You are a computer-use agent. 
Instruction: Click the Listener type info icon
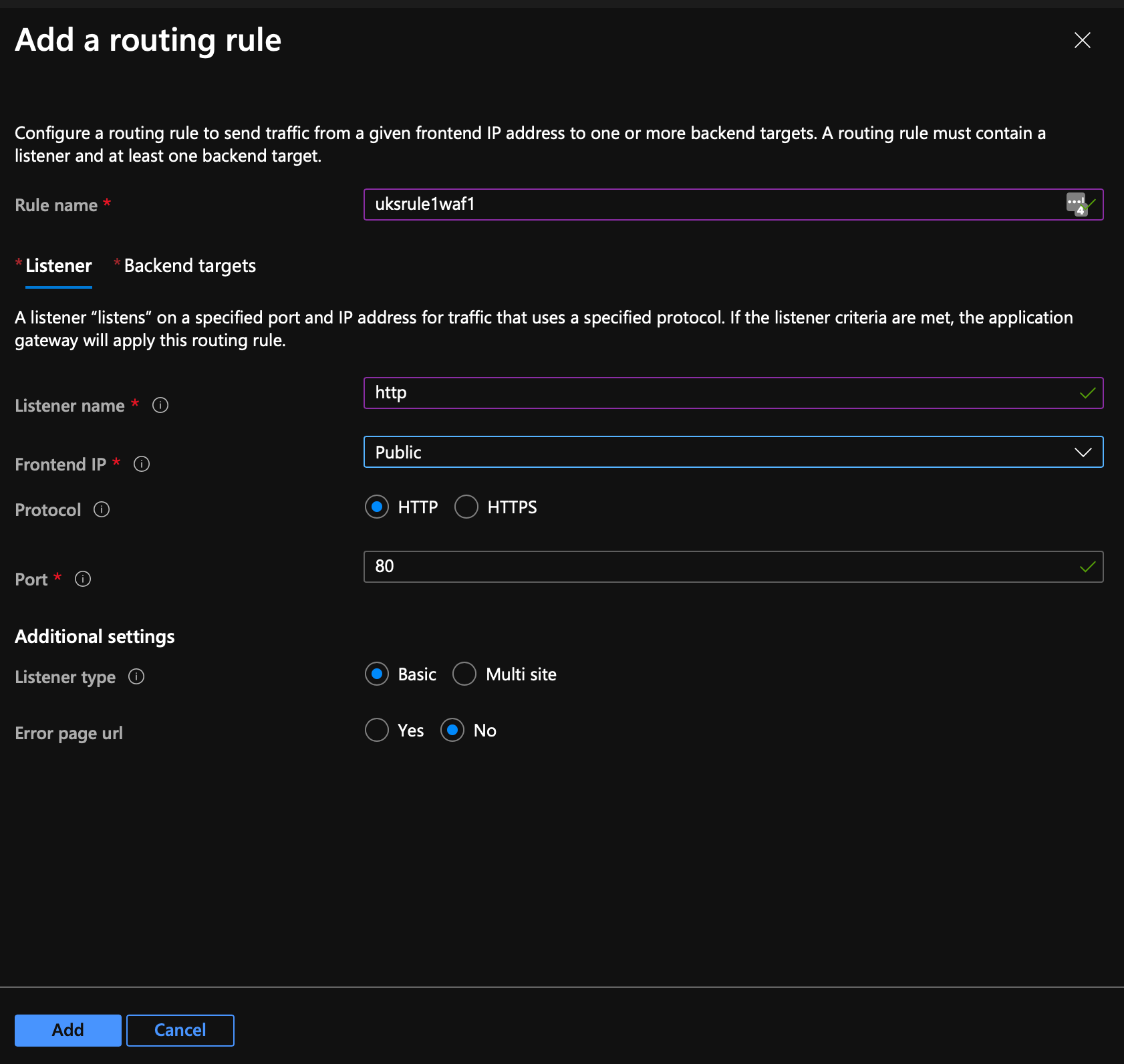click(x=136, y=676)
